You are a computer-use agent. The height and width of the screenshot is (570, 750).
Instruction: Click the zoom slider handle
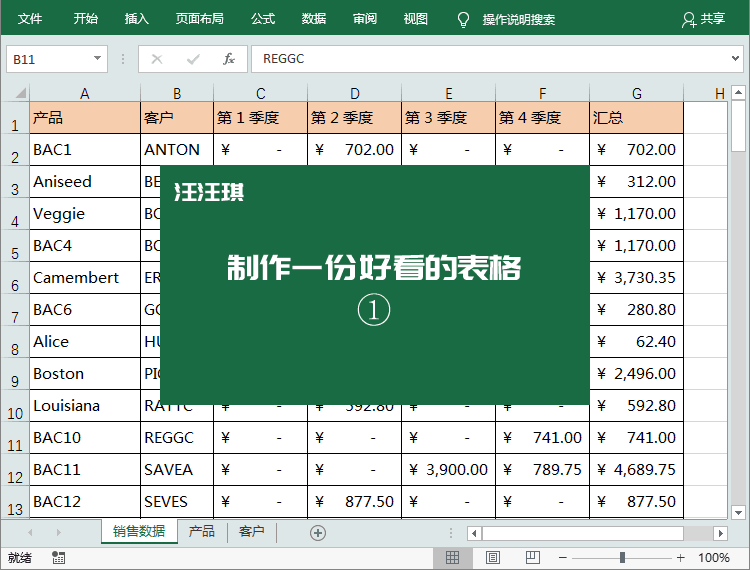pos(622,557)
